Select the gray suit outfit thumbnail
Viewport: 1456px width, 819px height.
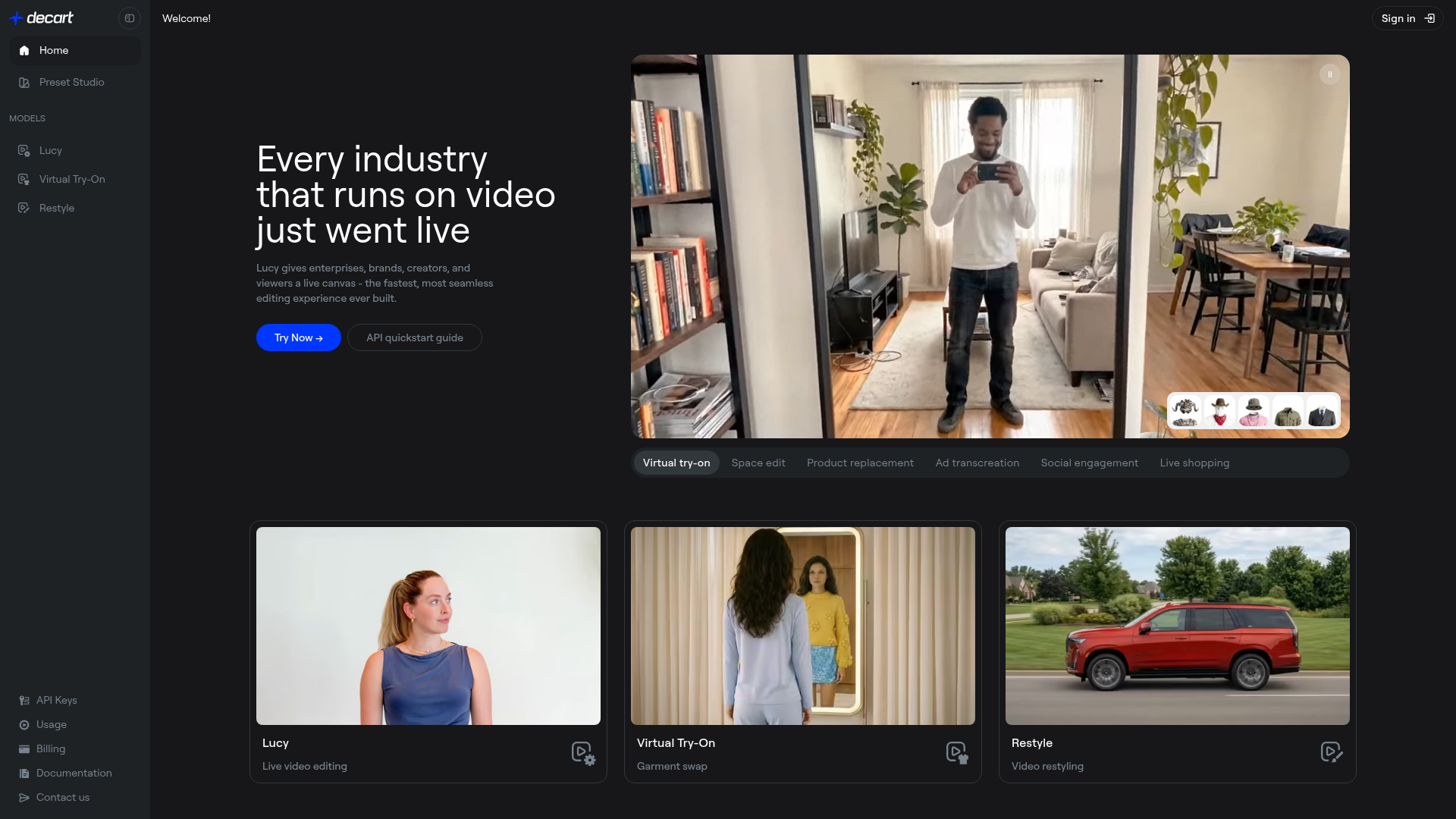coord(1322,411)
